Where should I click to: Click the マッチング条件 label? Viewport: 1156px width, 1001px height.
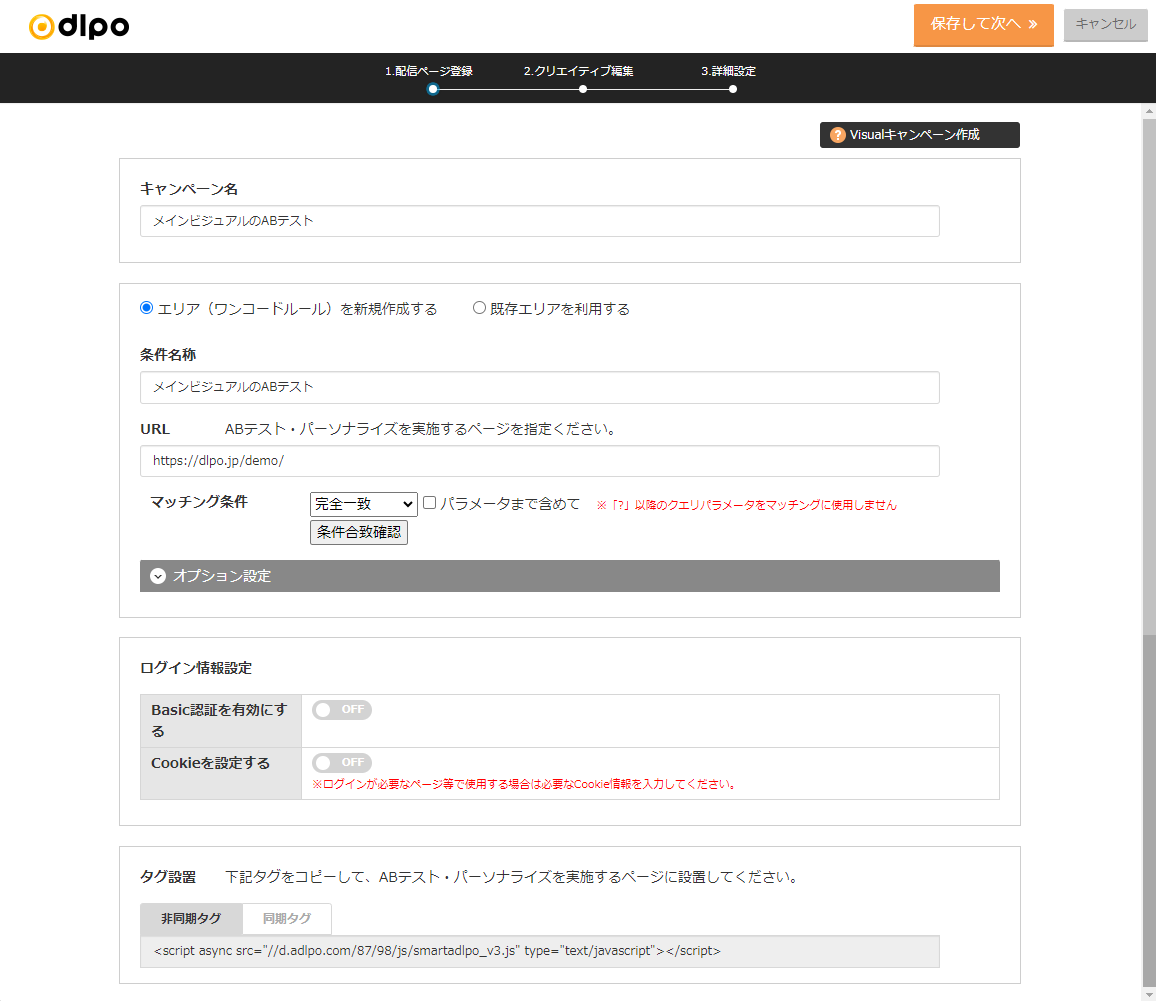(199, 502)
